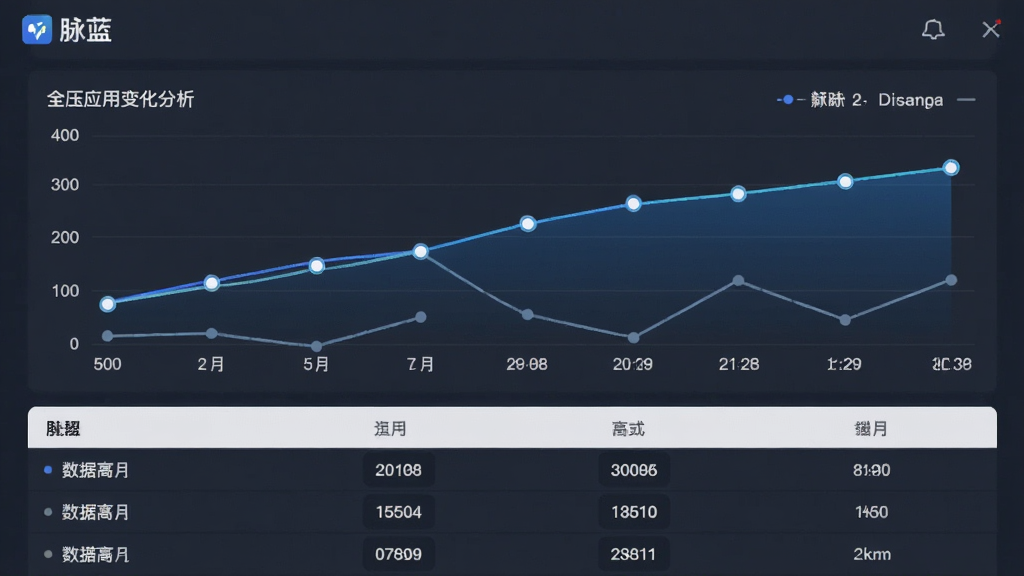This screenshot has width=1024, height=576.
Task: Toggle the blue-dot legend series
Action: [x=821, y=100]
